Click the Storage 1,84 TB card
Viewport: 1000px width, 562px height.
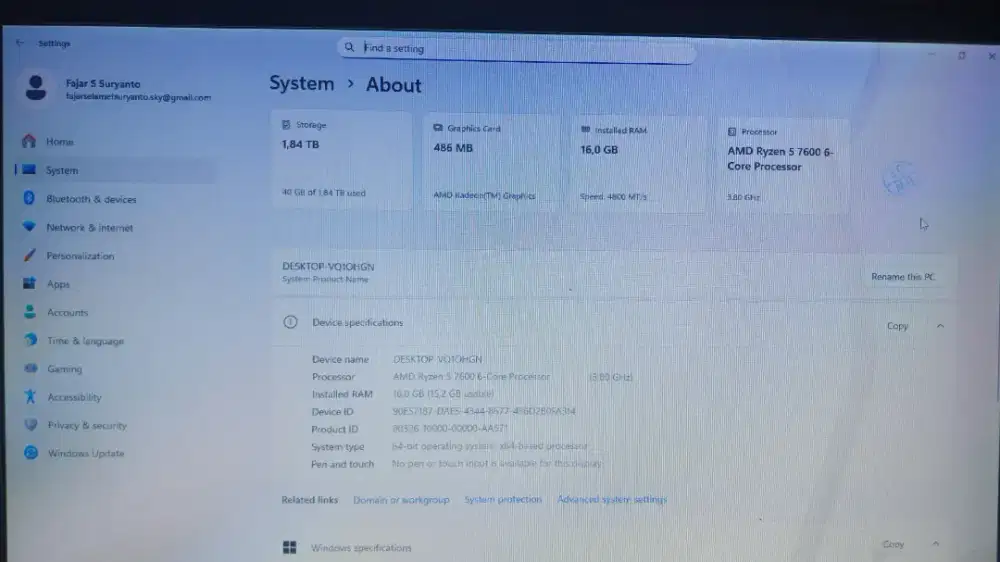point(342,159)
